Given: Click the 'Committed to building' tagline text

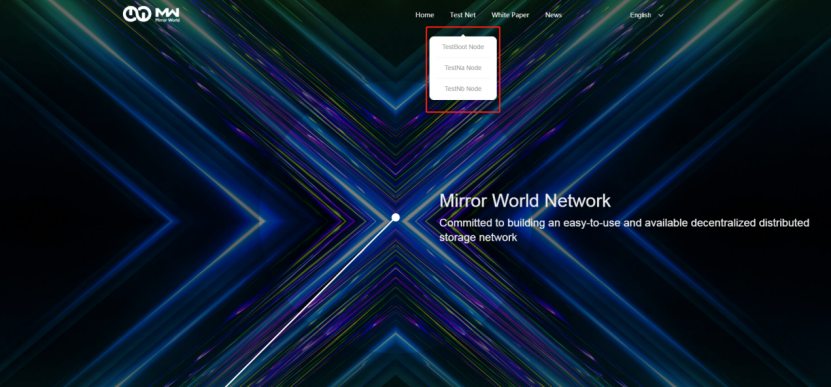Looking at the screenshot, I should tap(624, 230).
